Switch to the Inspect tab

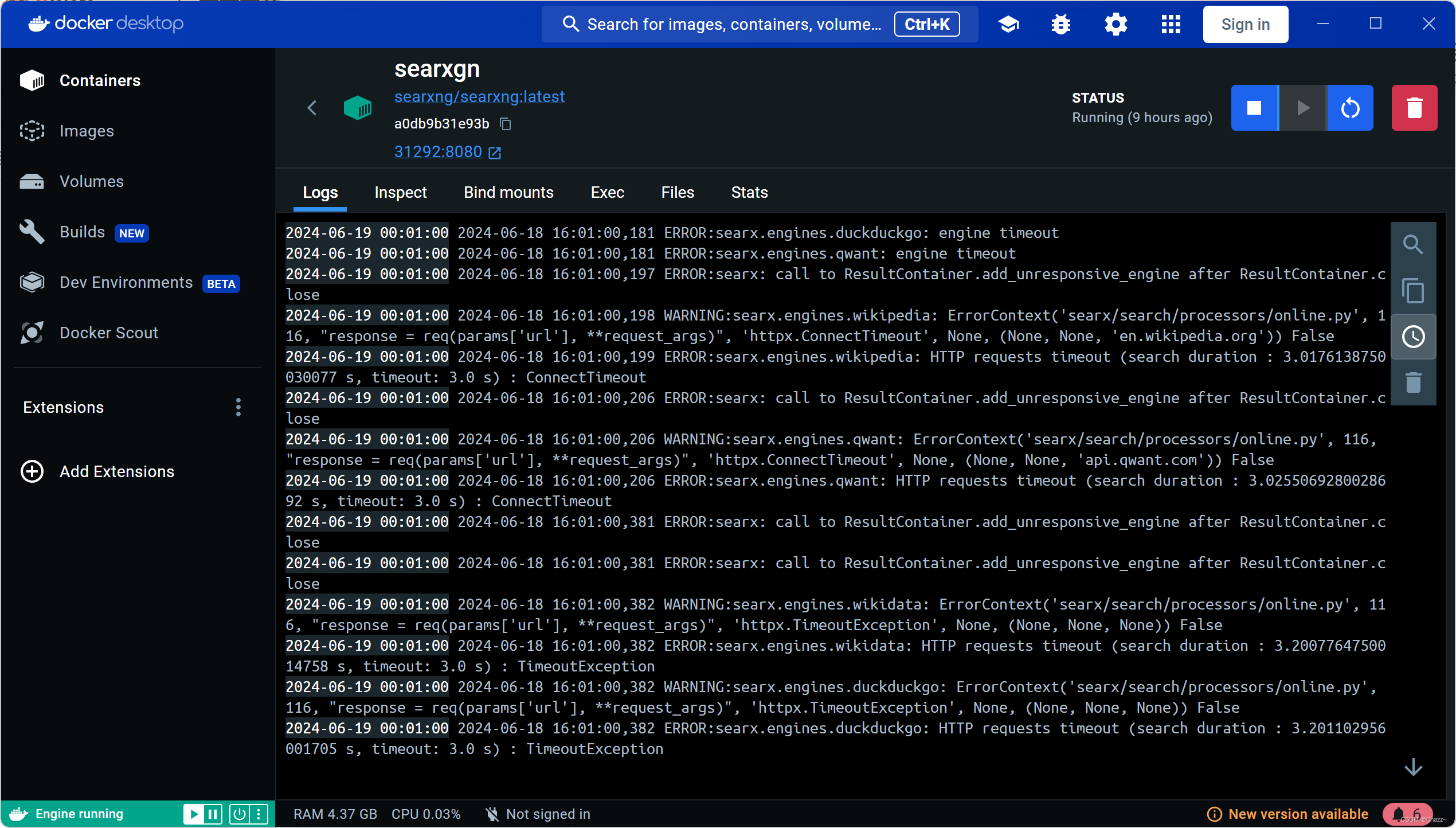click(x=400, y=193)
